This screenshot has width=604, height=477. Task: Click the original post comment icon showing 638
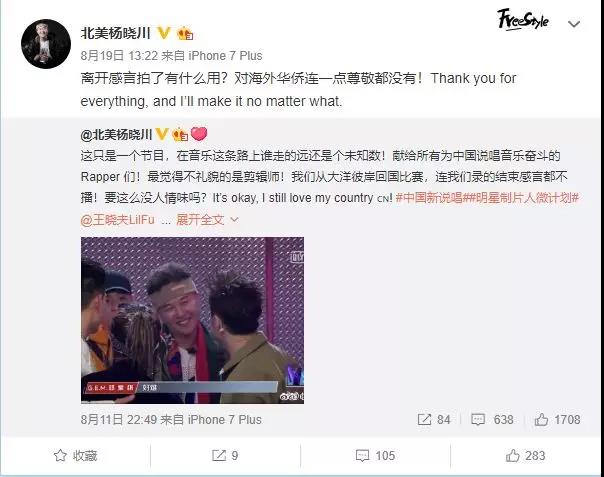click(x=492, y=420)
